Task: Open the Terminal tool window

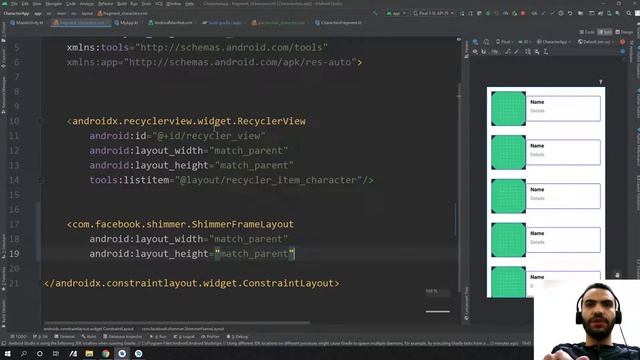Action: pyautogui.click(x=64, y=337)
